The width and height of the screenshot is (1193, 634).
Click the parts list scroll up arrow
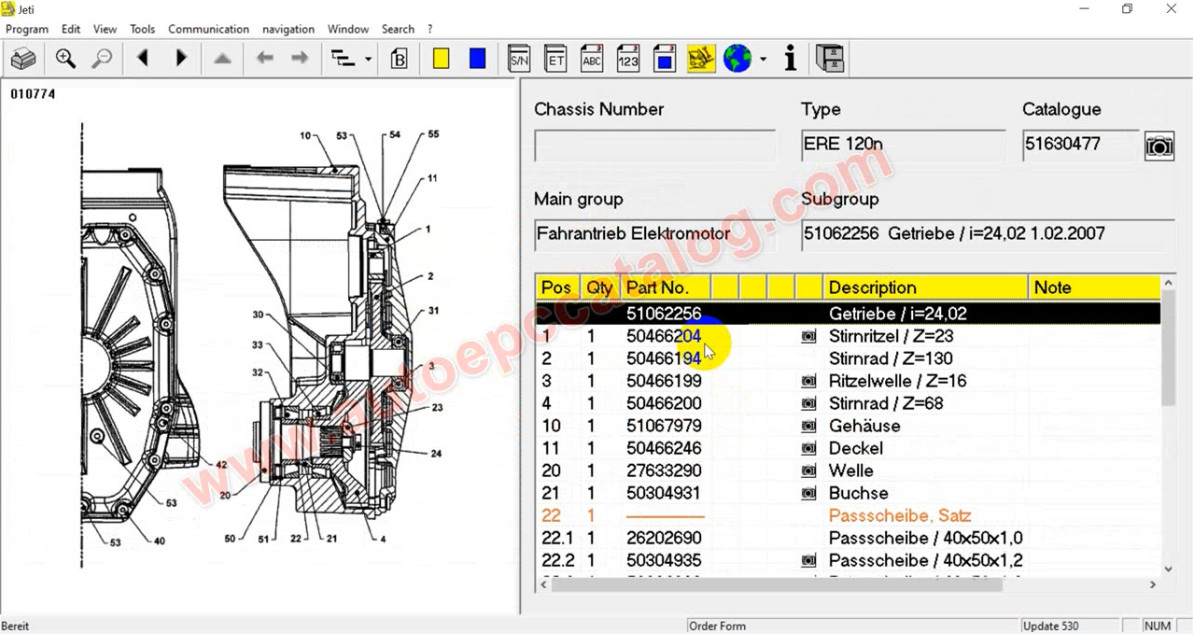(x=1168, y=283)
